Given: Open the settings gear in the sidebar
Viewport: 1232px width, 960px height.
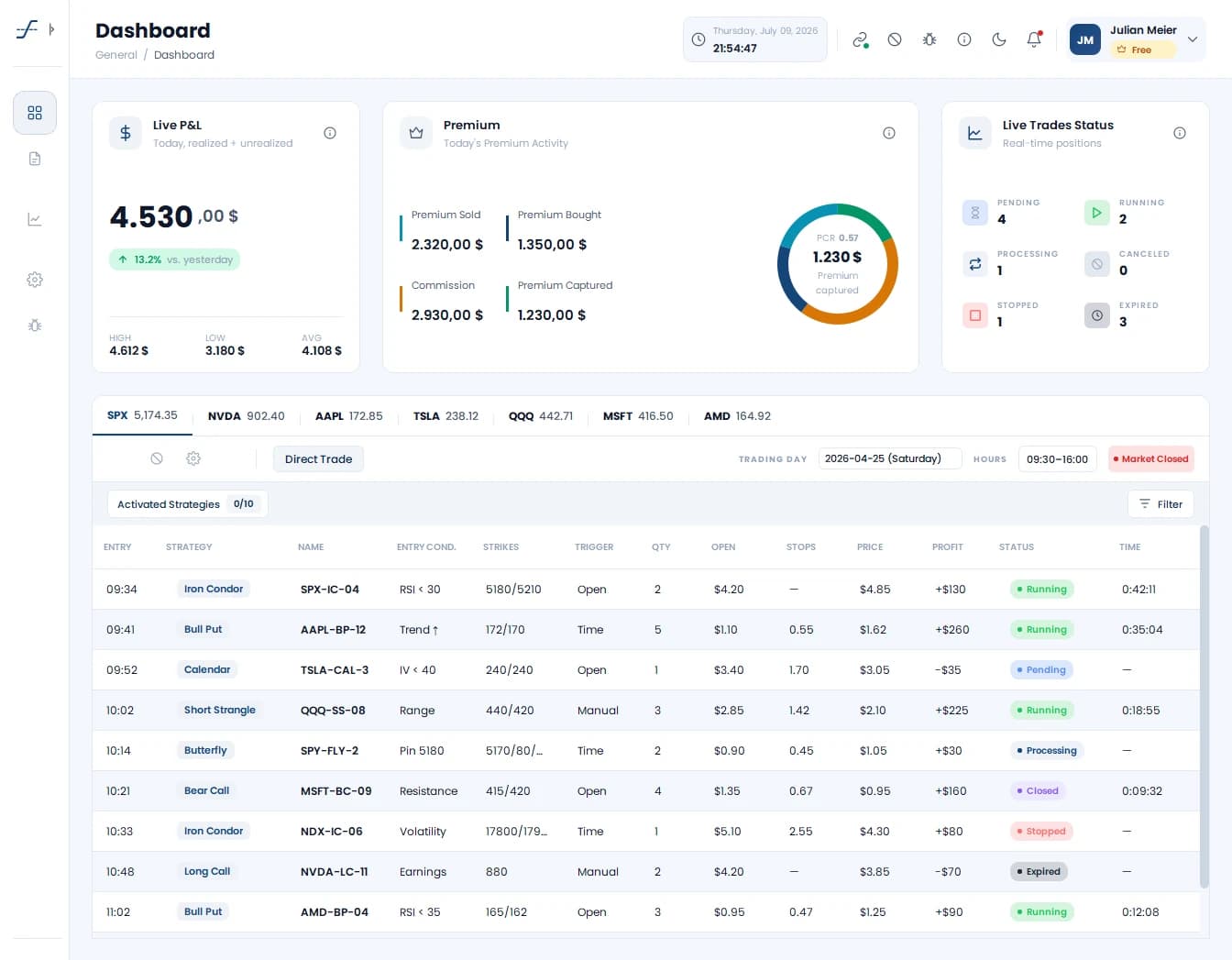Looking at the screenshot, I should (35, 280).
